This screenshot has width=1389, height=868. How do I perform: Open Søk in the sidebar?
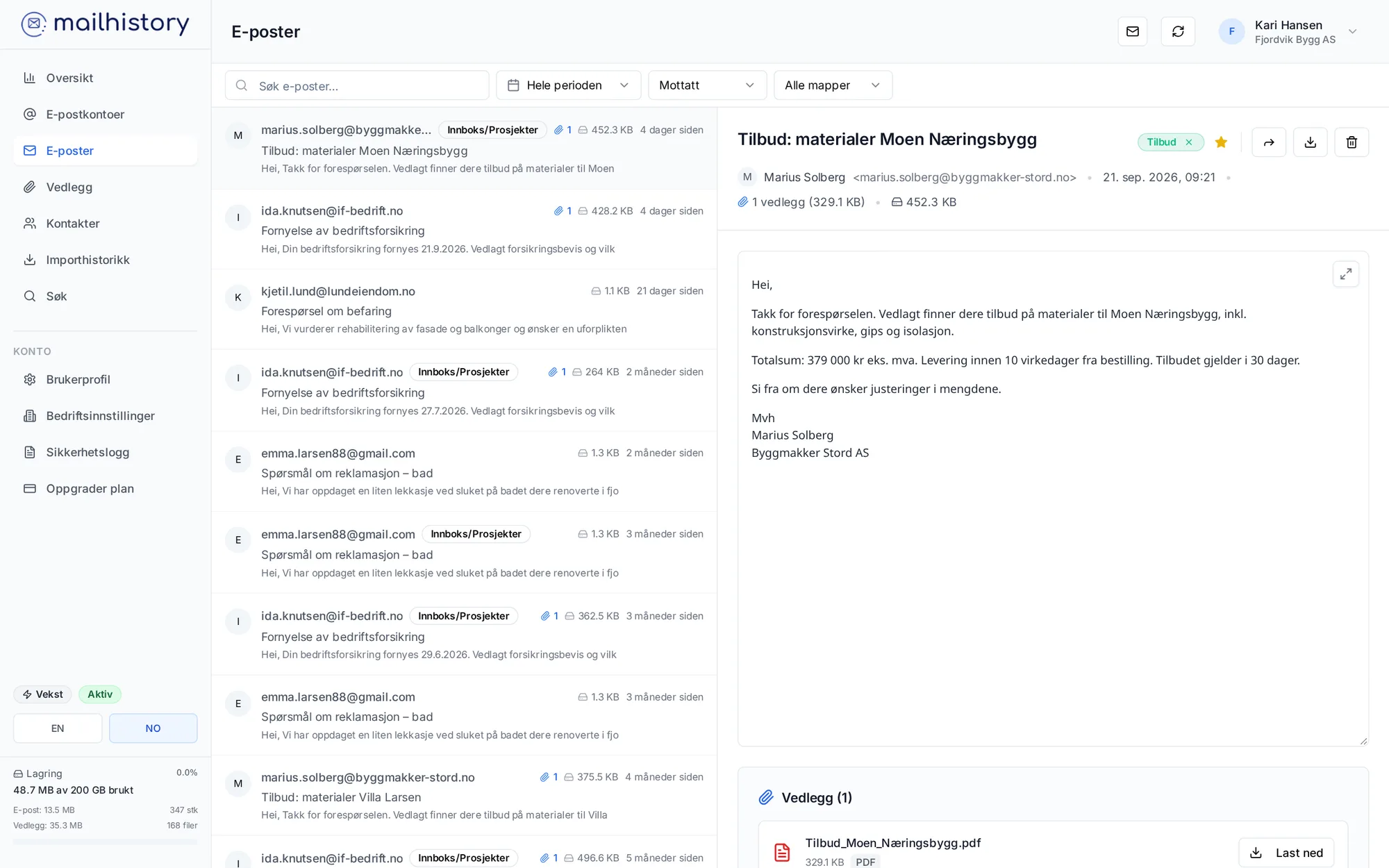[106, 297]
